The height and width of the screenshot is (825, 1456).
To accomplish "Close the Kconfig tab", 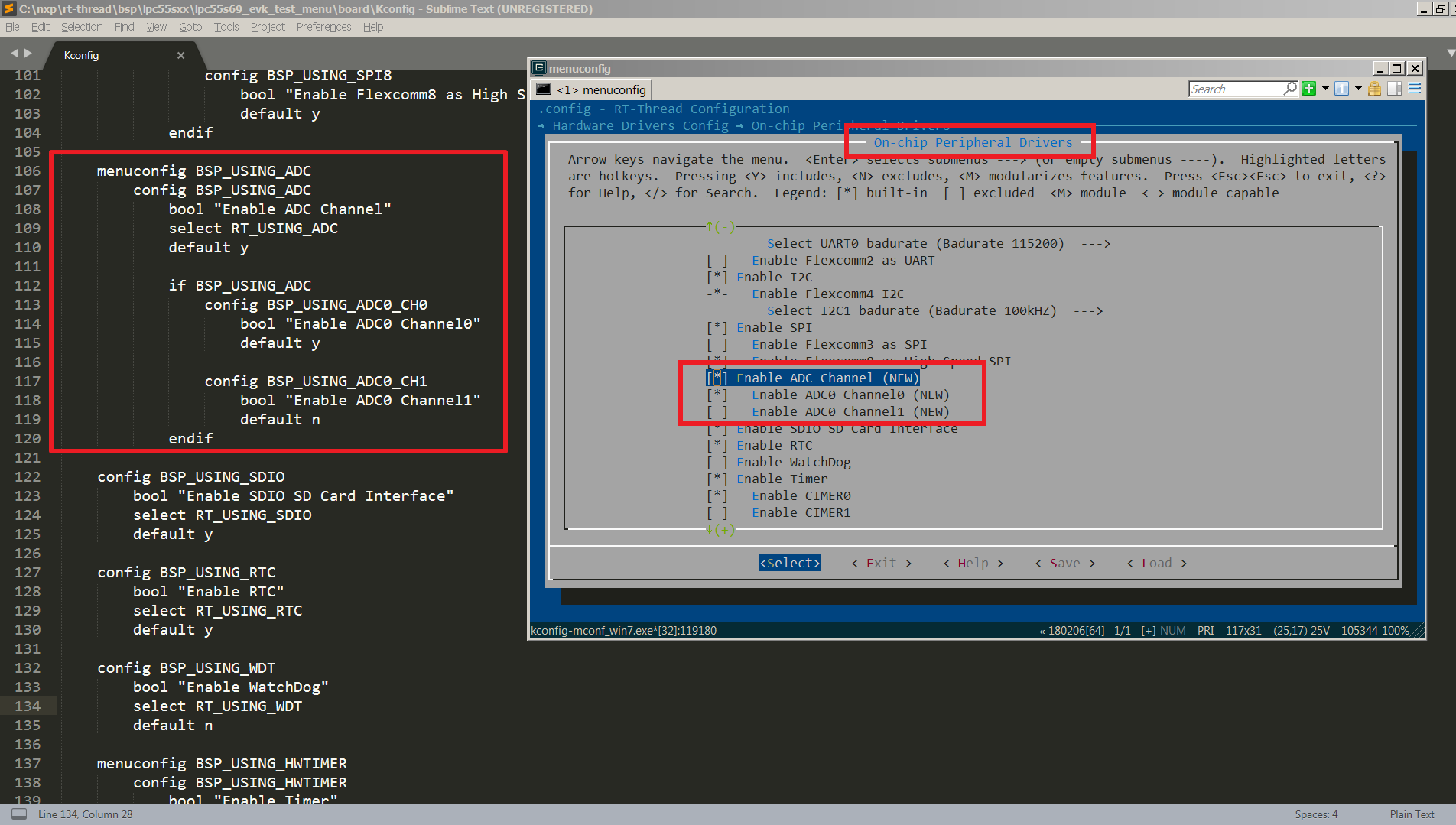I will 180,55.
